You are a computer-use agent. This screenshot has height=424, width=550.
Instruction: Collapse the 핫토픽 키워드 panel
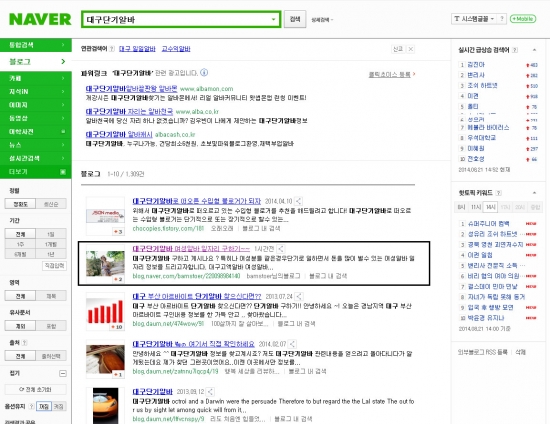[534, 193]
